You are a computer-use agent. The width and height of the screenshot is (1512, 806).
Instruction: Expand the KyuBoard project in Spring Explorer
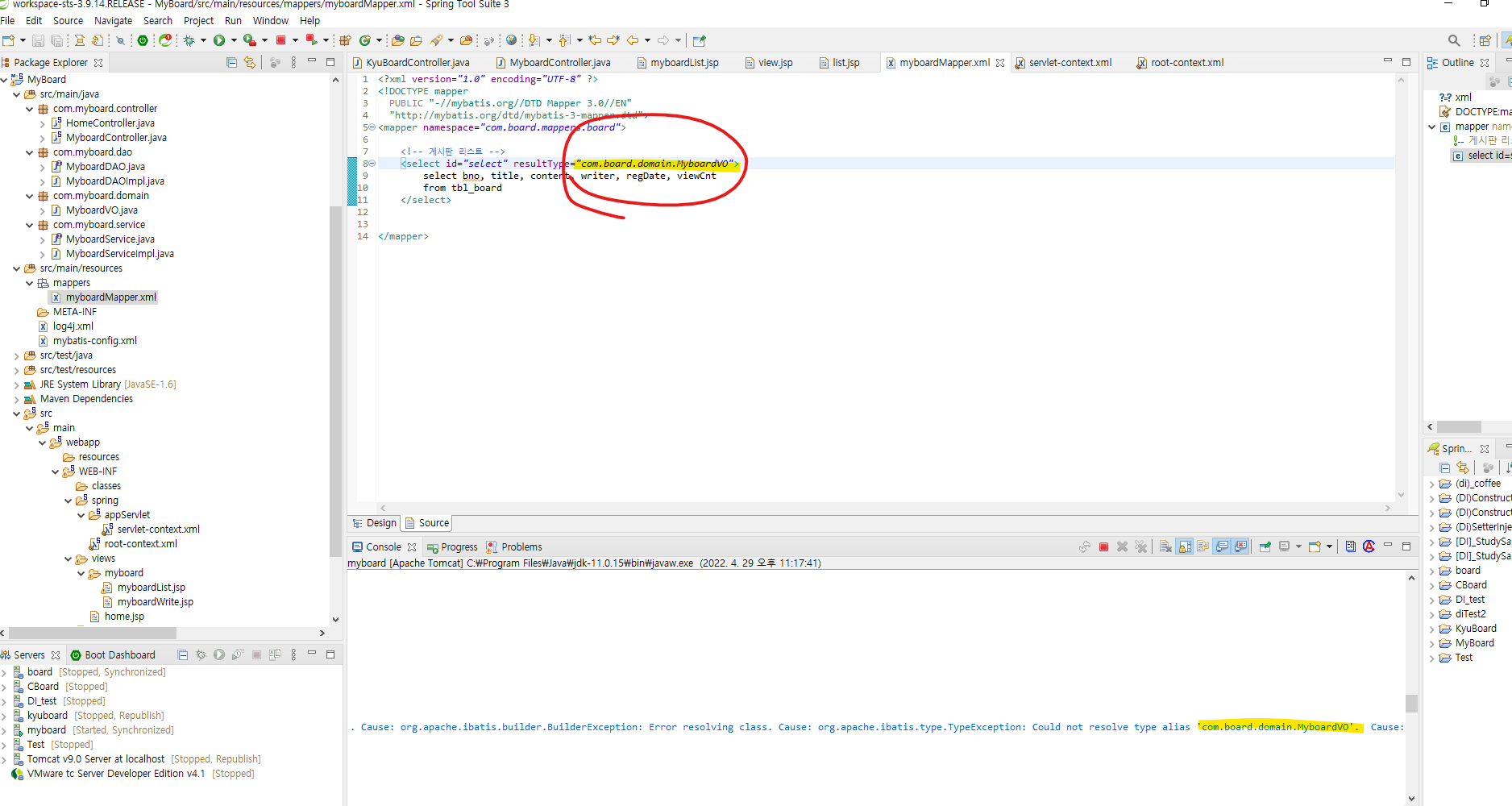tap(1432, 629)
